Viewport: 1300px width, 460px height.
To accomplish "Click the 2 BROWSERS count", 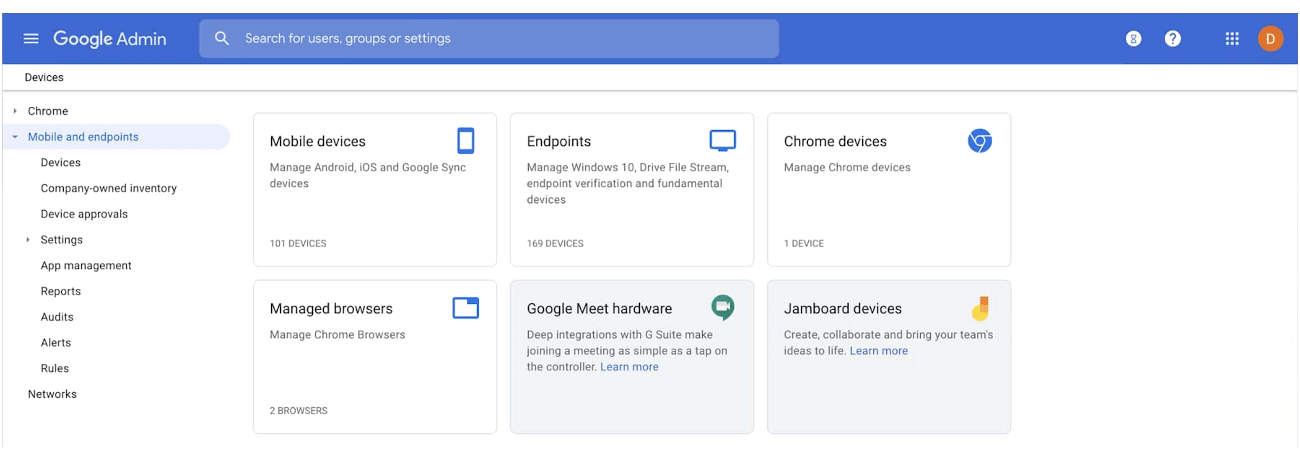I will pos(299,411).
